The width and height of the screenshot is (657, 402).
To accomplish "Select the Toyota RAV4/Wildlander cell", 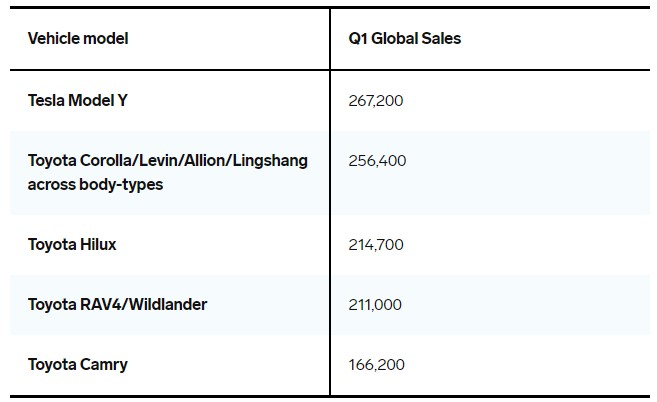I will point(117,304).
